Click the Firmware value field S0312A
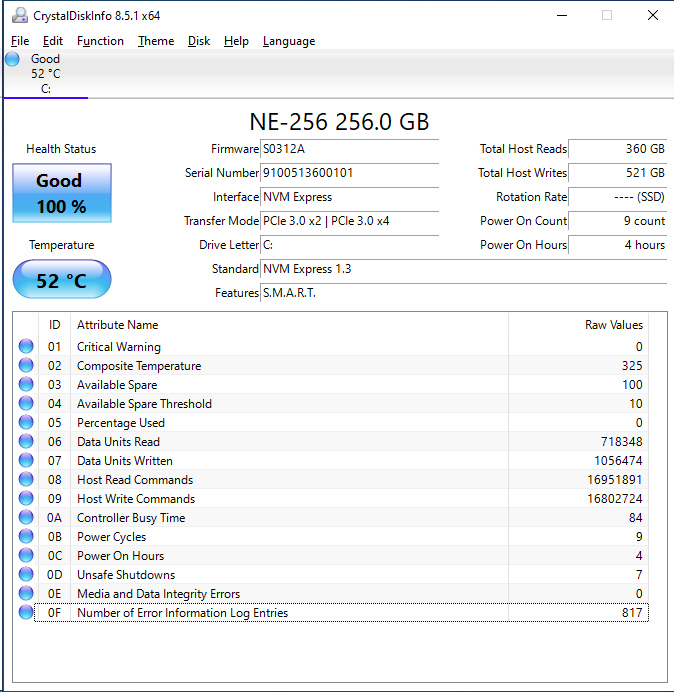This screenshot has height=692, width=674. point(348,149)
